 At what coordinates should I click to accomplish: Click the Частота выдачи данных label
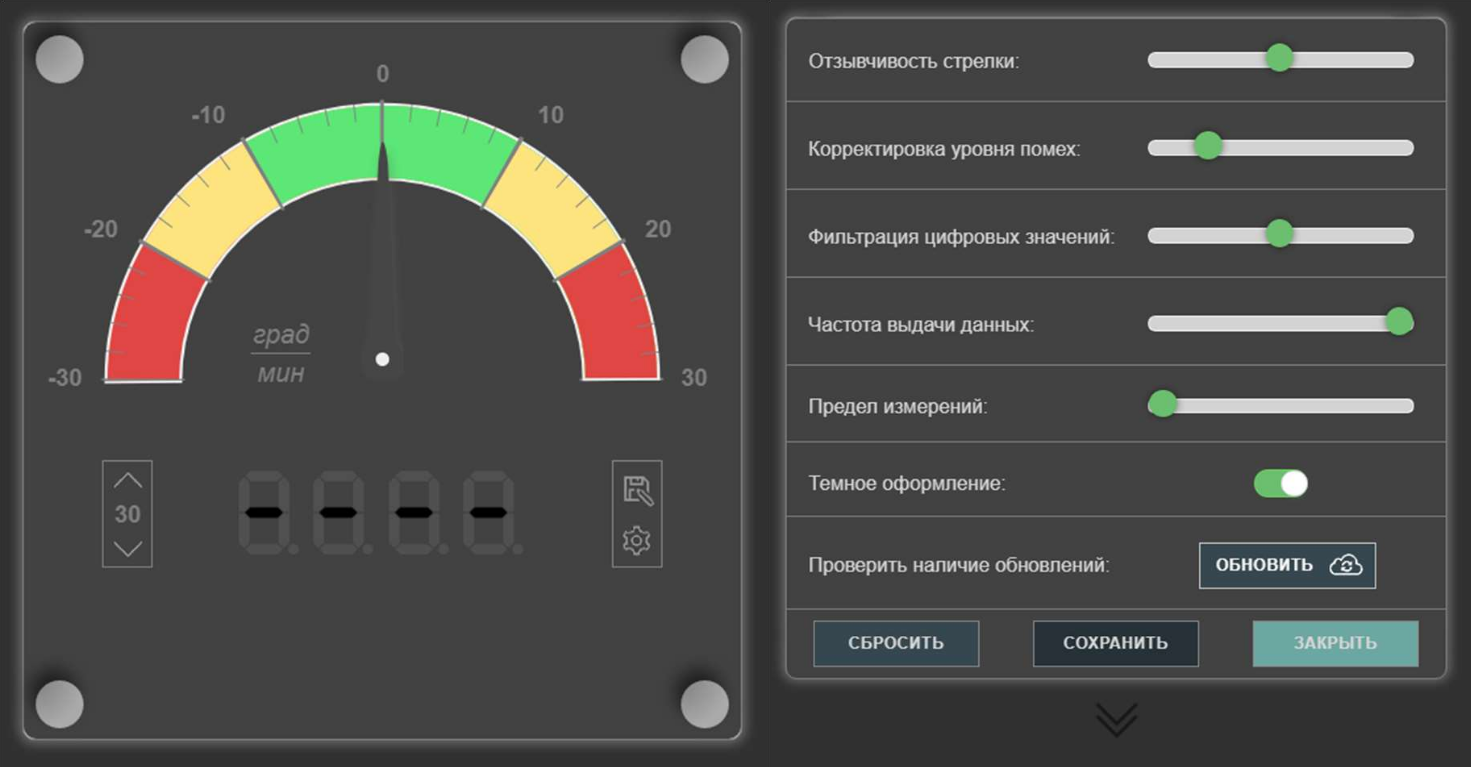921,326
